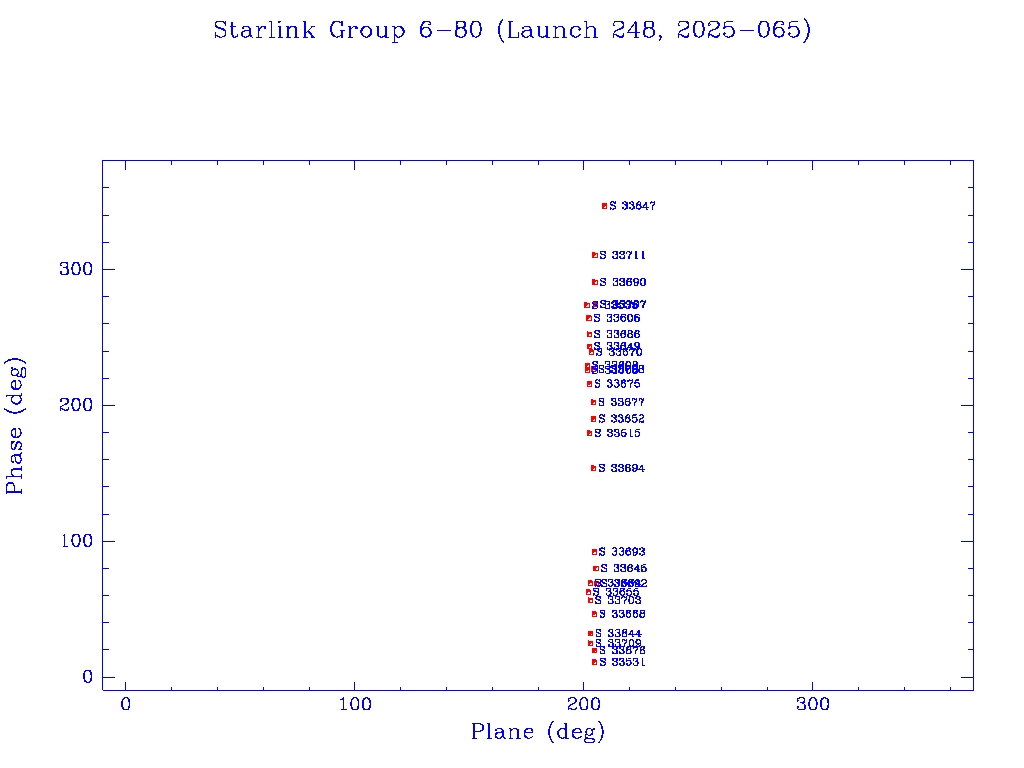Image resolution: width=1024 pixels, height=768 pixels.
Task: Click the data label "S 33693"
Action: pos(622,552)
